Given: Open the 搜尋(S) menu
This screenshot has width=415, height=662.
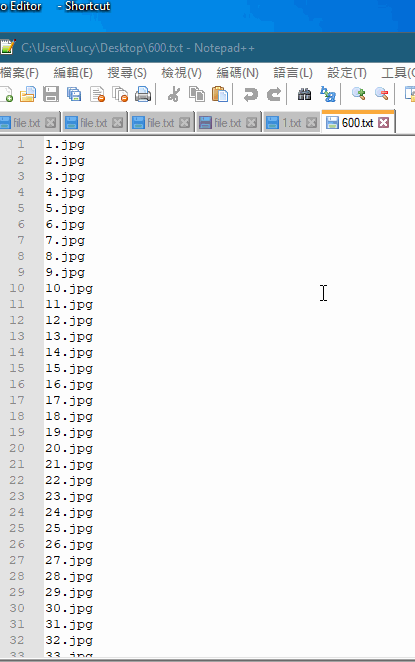Looking at the screenshot, I should click(x=127, y=73).
